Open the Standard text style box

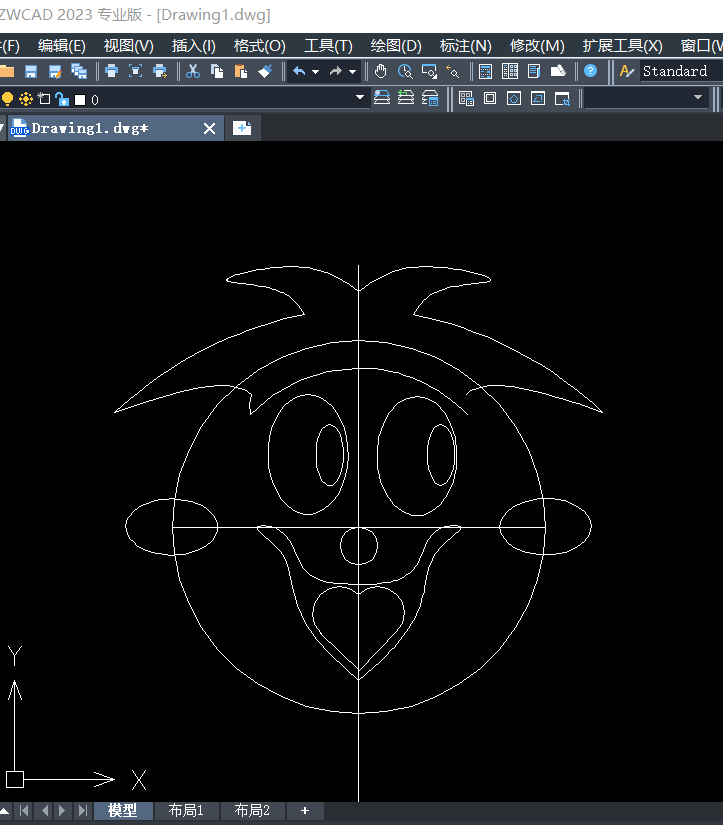pyautogui.click(x=682, y=71)
